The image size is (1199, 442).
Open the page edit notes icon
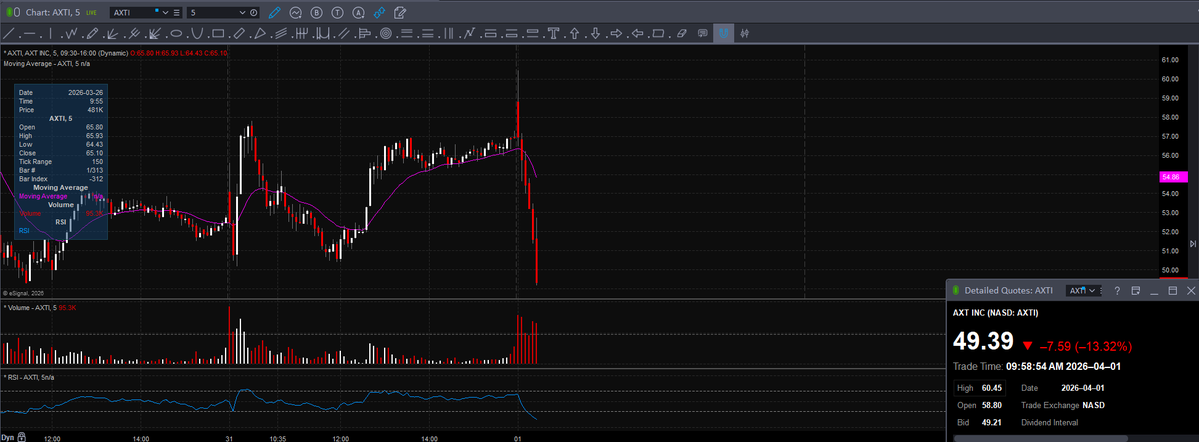(x=400, y=12)
